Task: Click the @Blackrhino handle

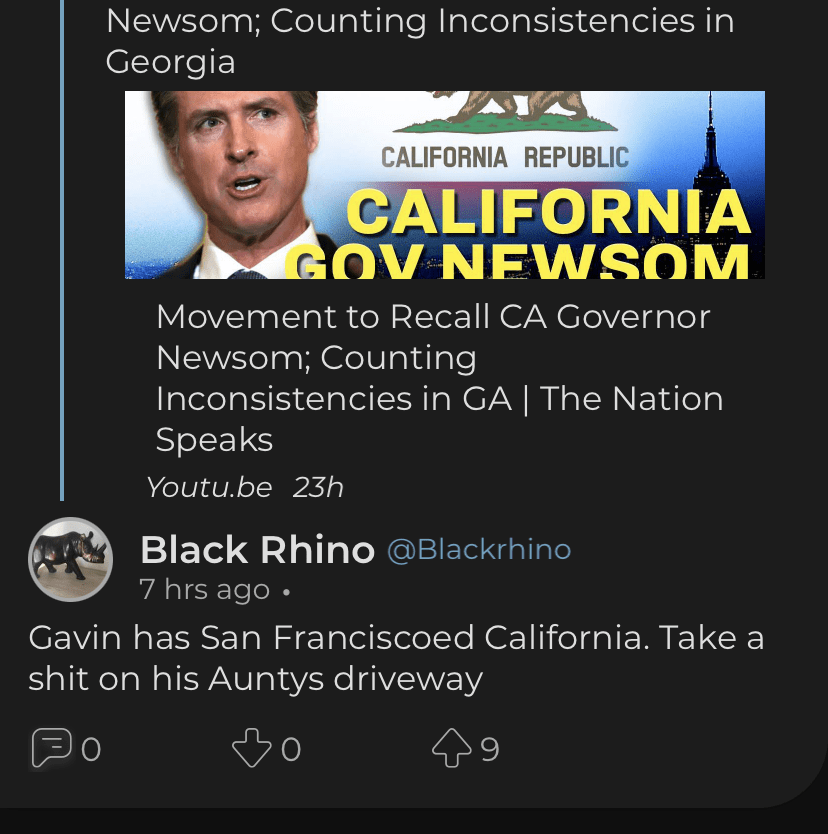Action: [479, 549]
